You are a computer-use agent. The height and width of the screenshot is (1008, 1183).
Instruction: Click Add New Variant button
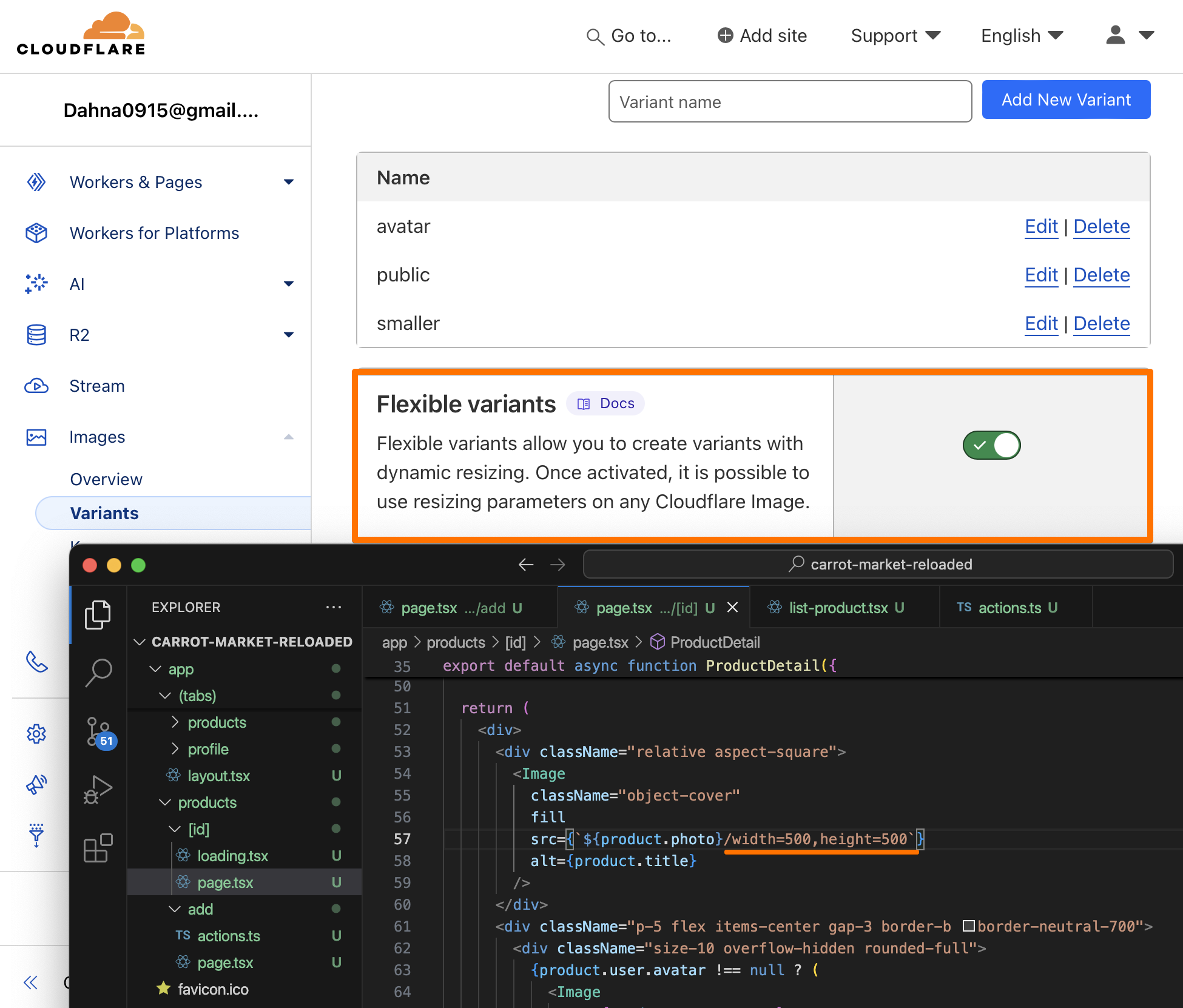1066,99
